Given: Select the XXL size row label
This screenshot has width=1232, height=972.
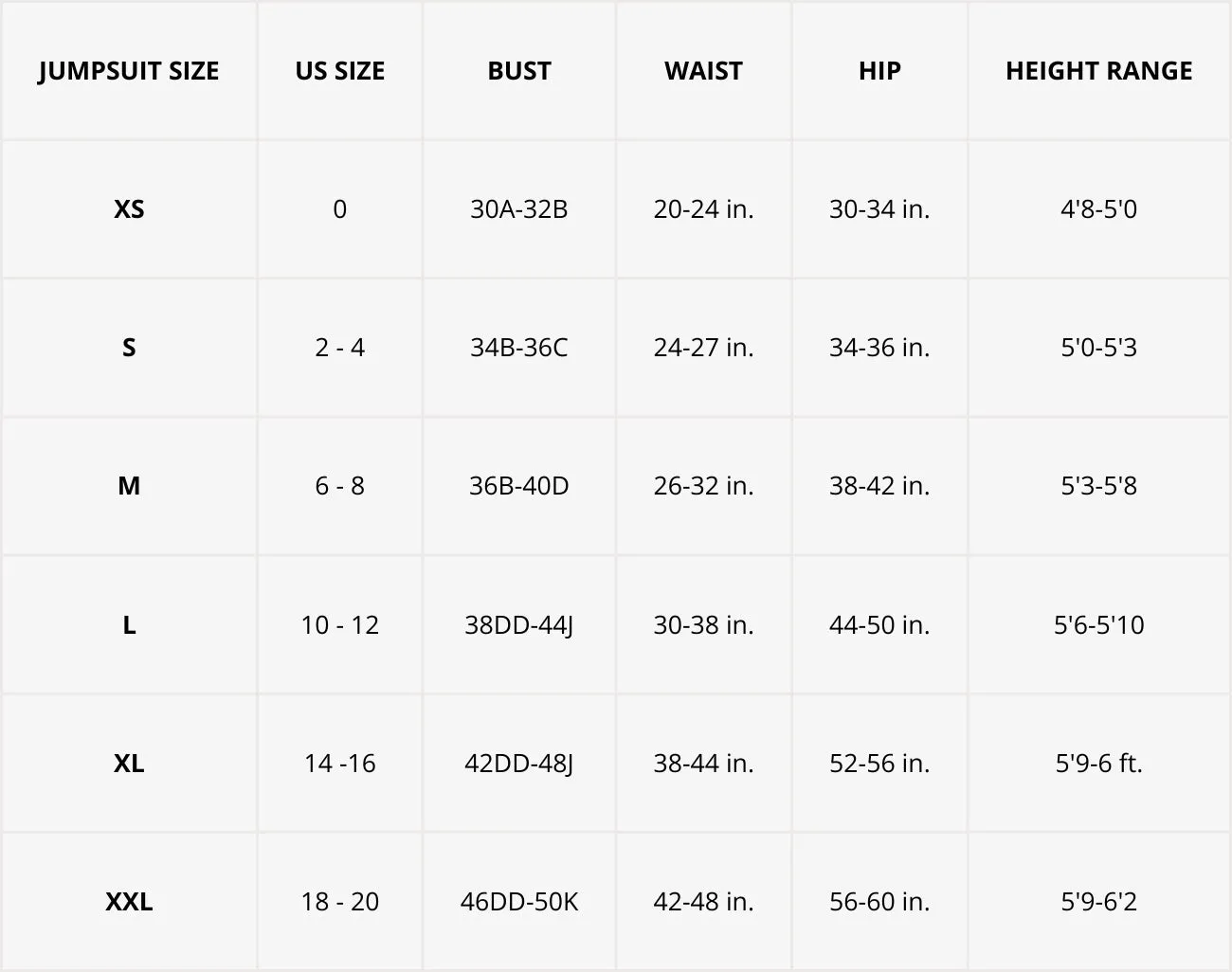Looking at the screenshot, I should pyautogui.click(x=129, y=902).
